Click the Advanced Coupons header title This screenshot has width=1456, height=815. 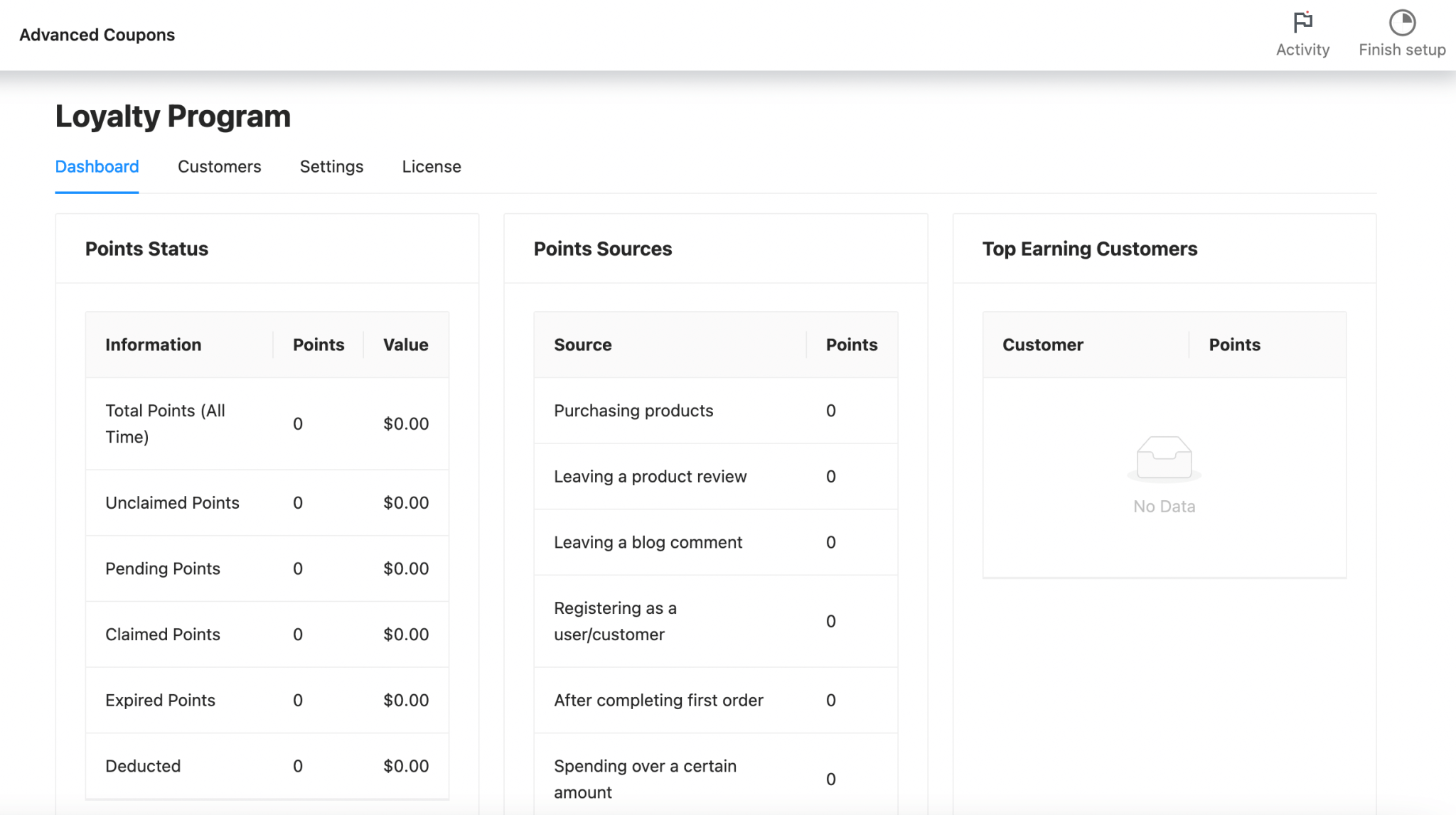[x=97, y=35]
